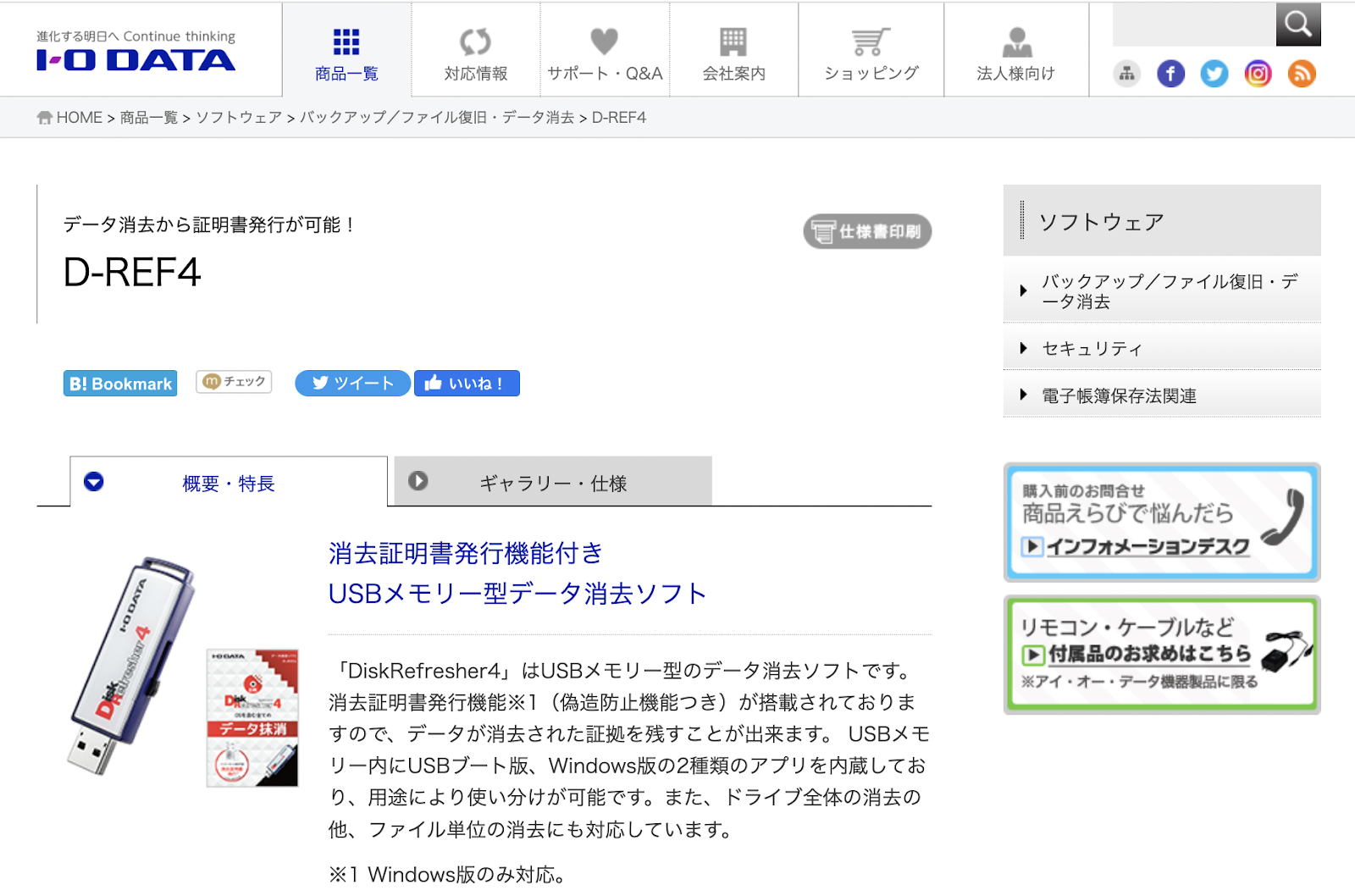
Task: Click the play-arrow icon on ギャラリー tab
Action: coord(418,480)
